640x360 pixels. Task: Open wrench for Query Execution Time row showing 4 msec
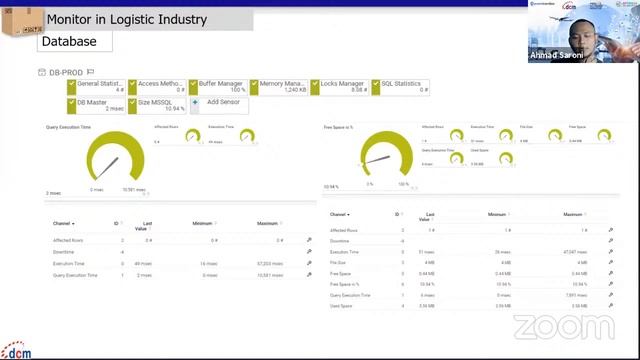click(611, 295)
